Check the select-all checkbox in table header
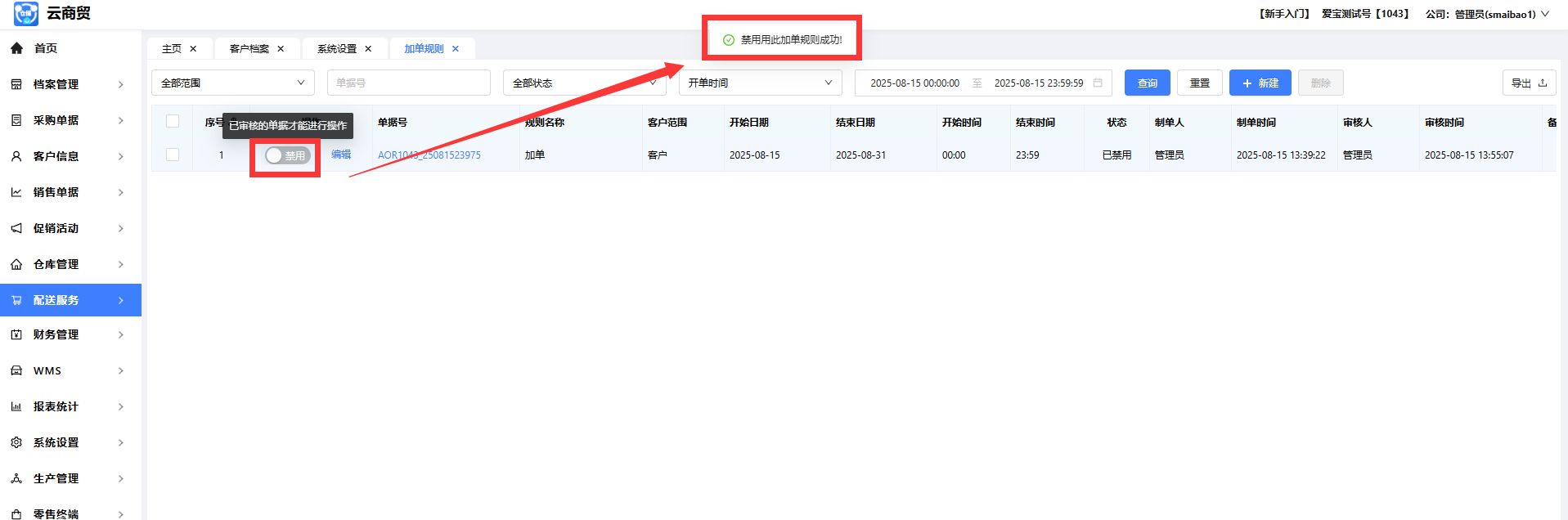This screenshot has width=1568, height=520. click(x=173, y=121)
